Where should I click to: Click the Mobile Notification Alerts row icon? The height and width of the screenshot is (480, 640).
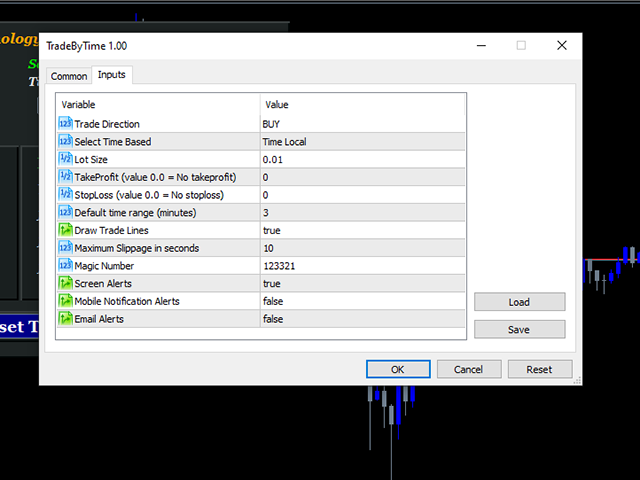(65, 301)
